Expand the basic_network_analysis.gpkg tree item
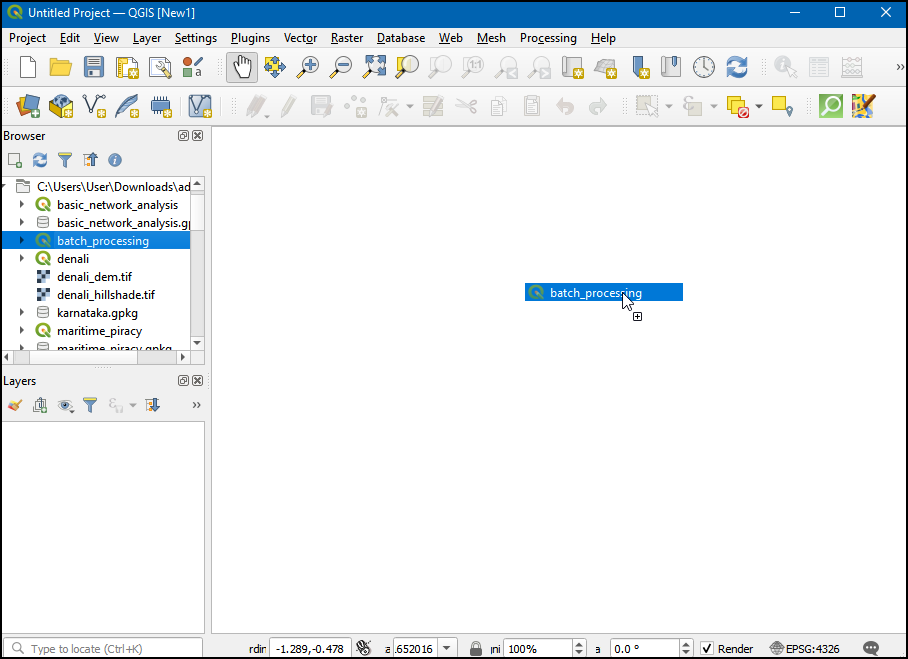 [22, 222]
